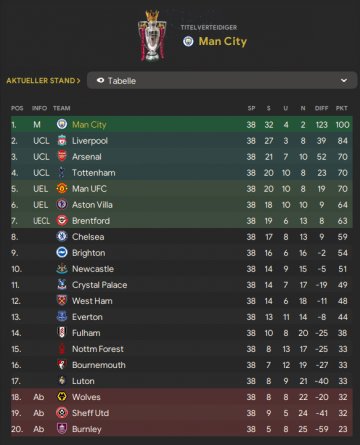Open the Tabelle view combo box
Viewport: 360px width, 445px height.
[x=222, y=80]
